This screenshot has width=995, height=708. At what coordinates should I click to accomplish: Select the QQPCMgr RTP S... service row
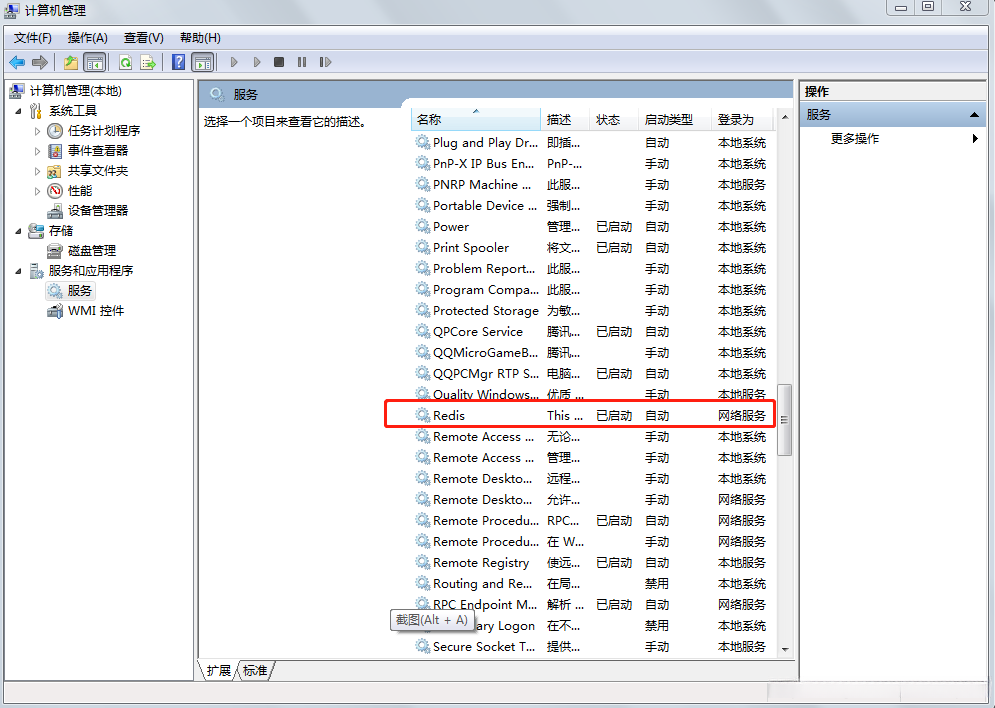point(593,373)
